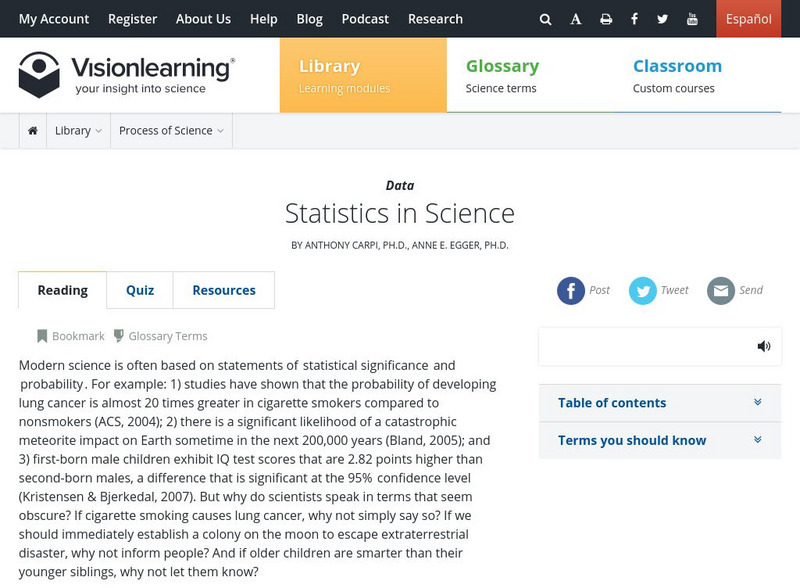The image size is (800, 588).
Task: Bookmark this module
Action: coord(71,336)
